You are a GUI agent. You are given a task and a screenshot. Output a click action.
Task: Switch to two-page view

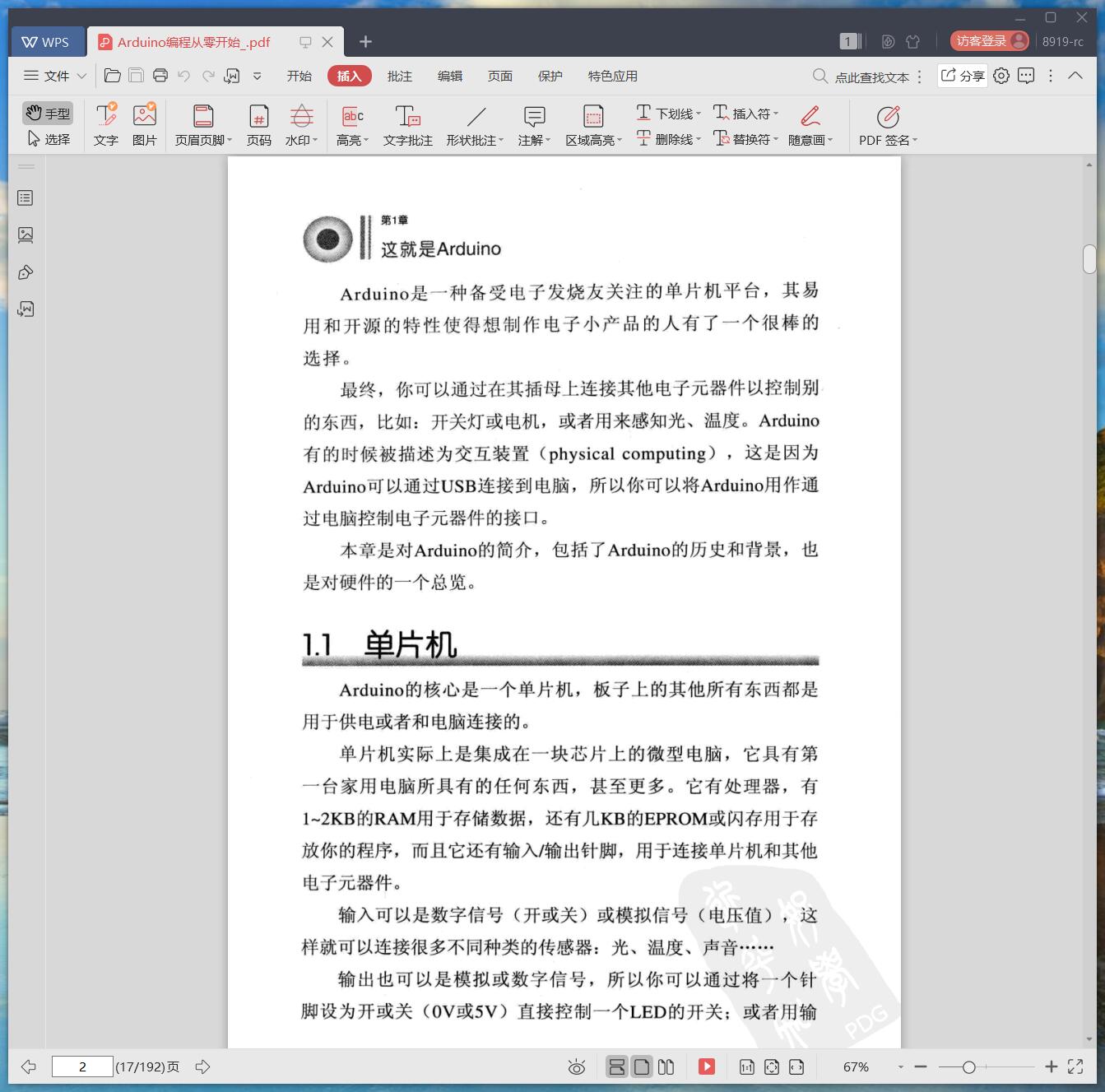[666, 1066]
